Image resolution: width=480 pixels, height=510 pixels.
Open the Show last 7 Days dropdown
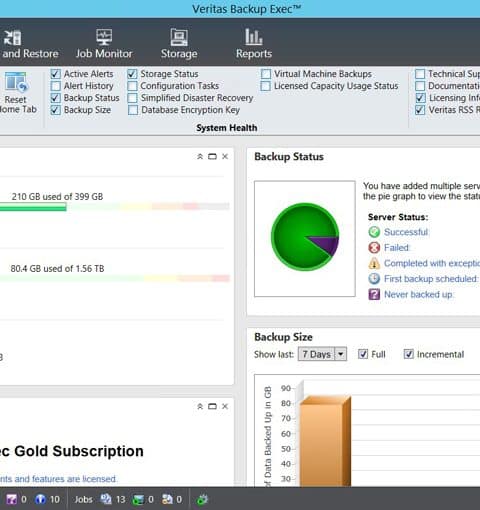click(322, 354)
